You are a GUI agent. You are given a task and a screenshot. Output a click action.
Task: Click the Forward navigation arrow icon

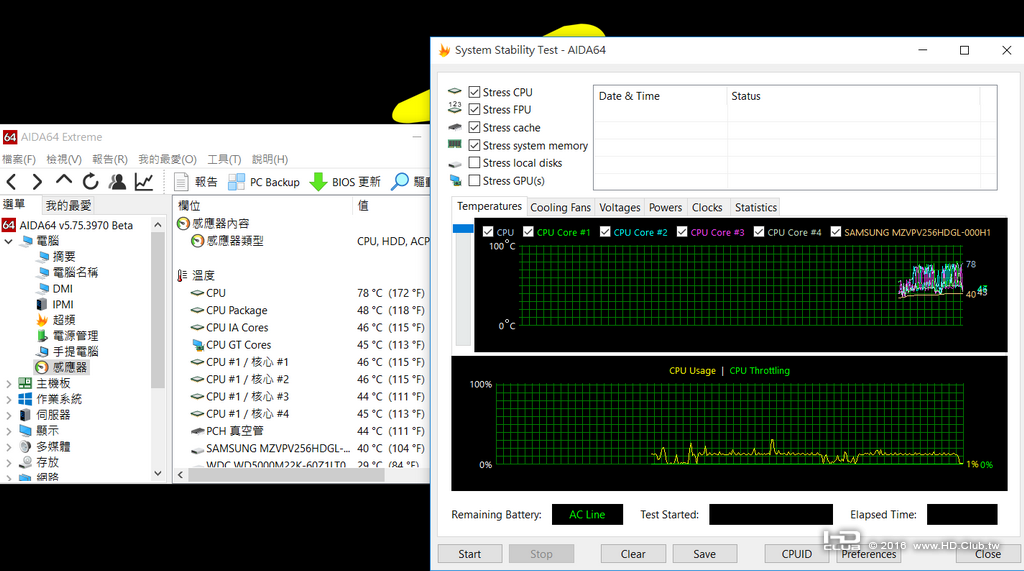pos(37,182)
